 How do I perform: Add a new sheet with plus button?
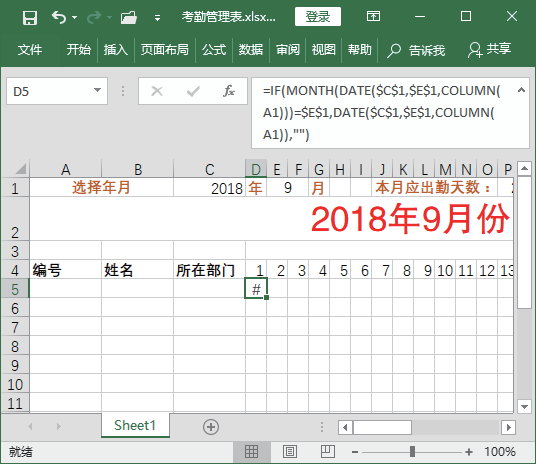click(211, 427)
